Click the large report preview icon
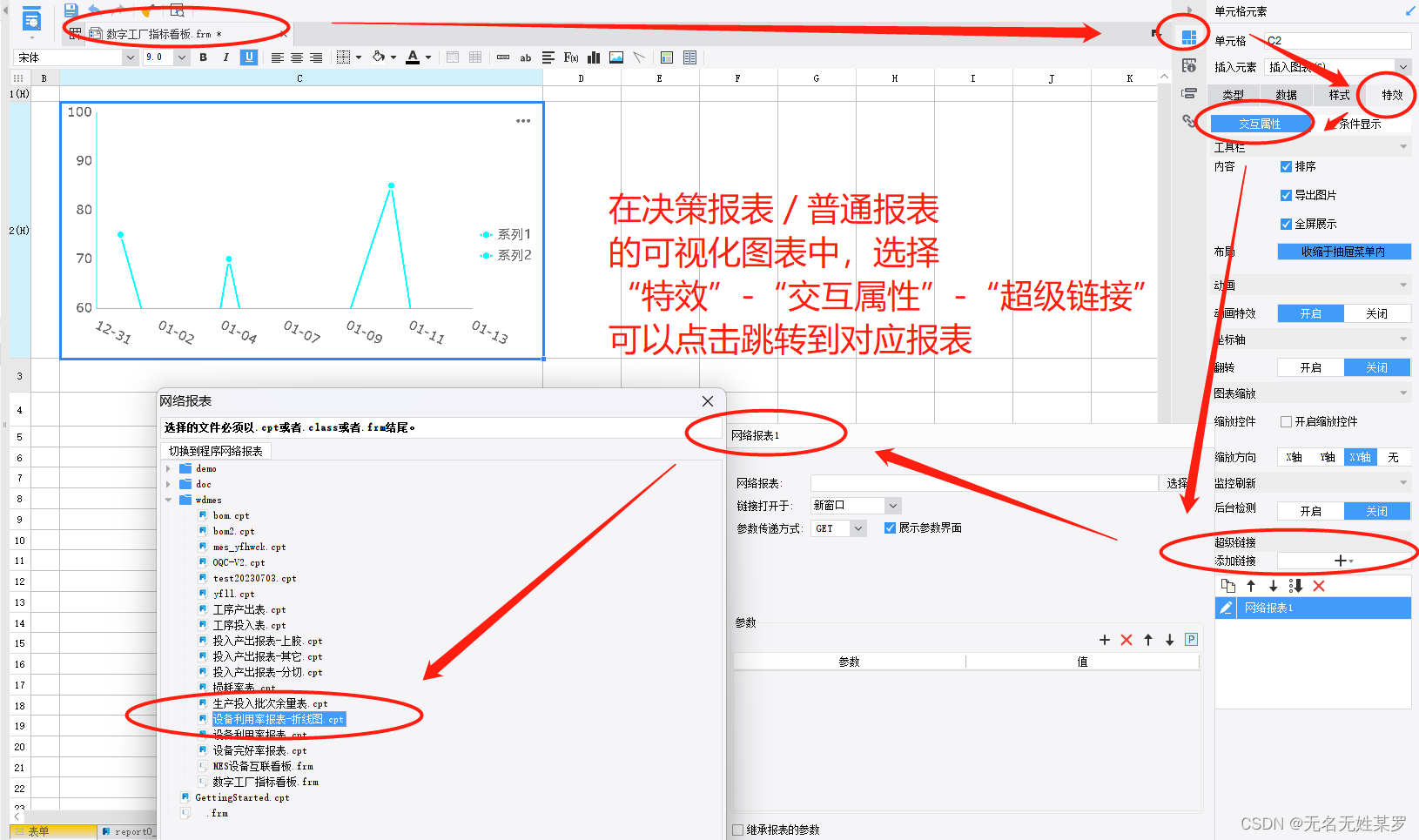Viewport: 1419px width, 840px height. click(x=31, y=18)
